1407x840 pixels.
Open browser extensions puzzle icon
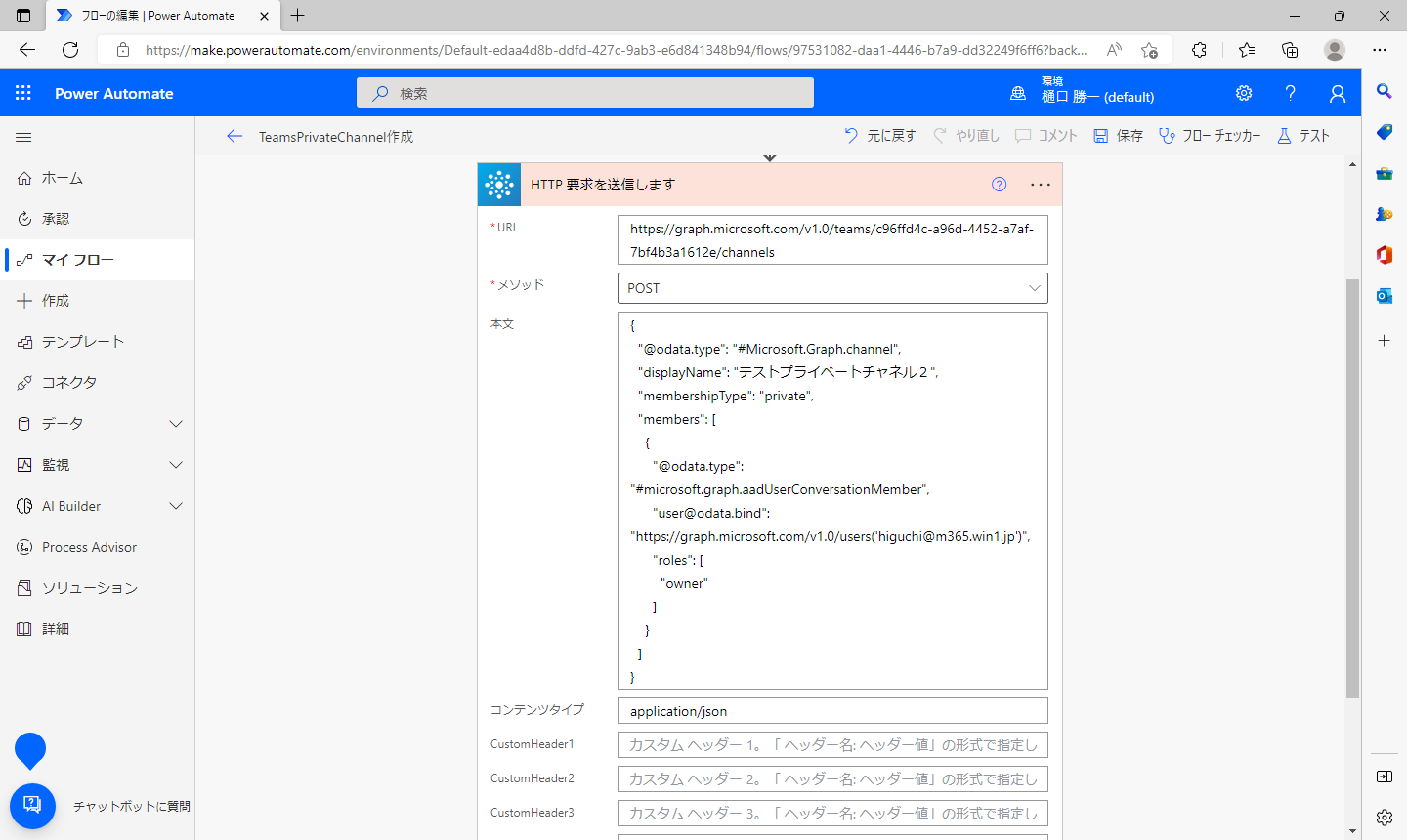1199,50
